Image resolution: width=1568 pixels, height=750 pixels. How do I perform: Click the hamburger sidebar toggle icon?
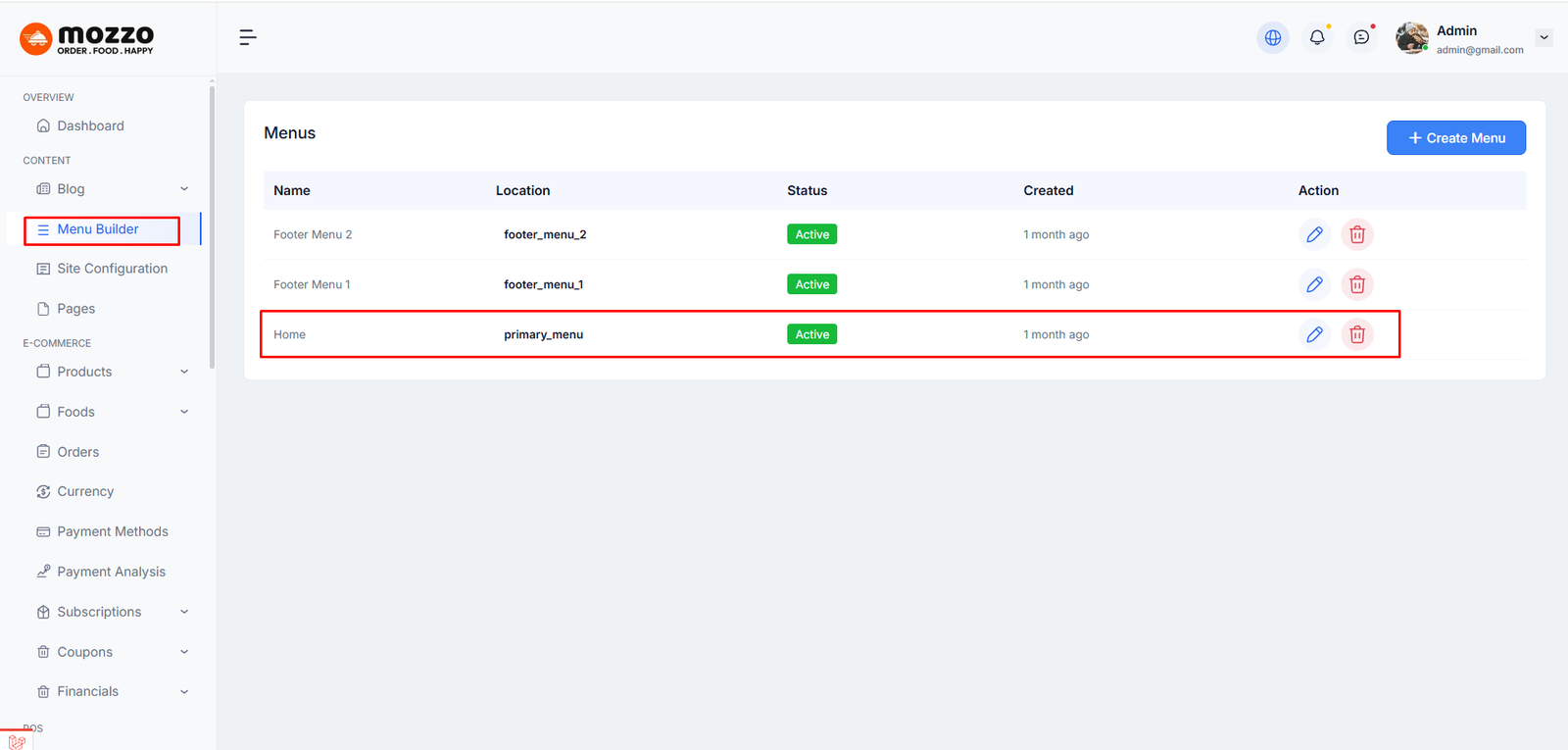(x=247, y=37)
